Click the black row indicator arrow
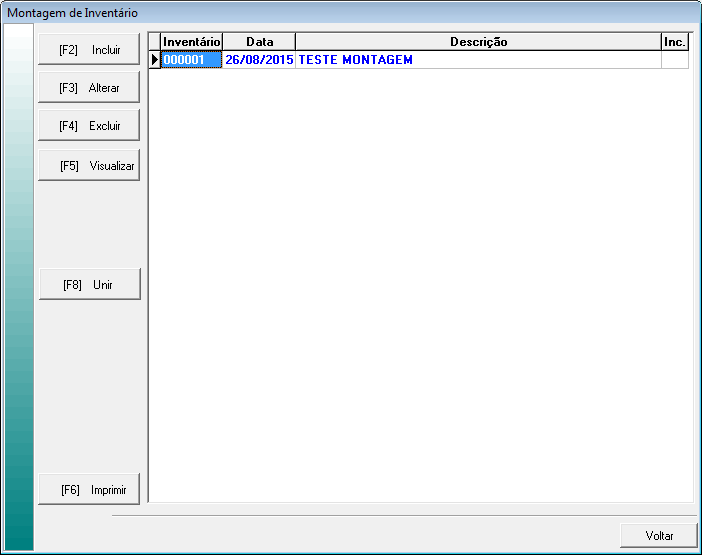This screenshot has width=702, height=555. point(155,60)
